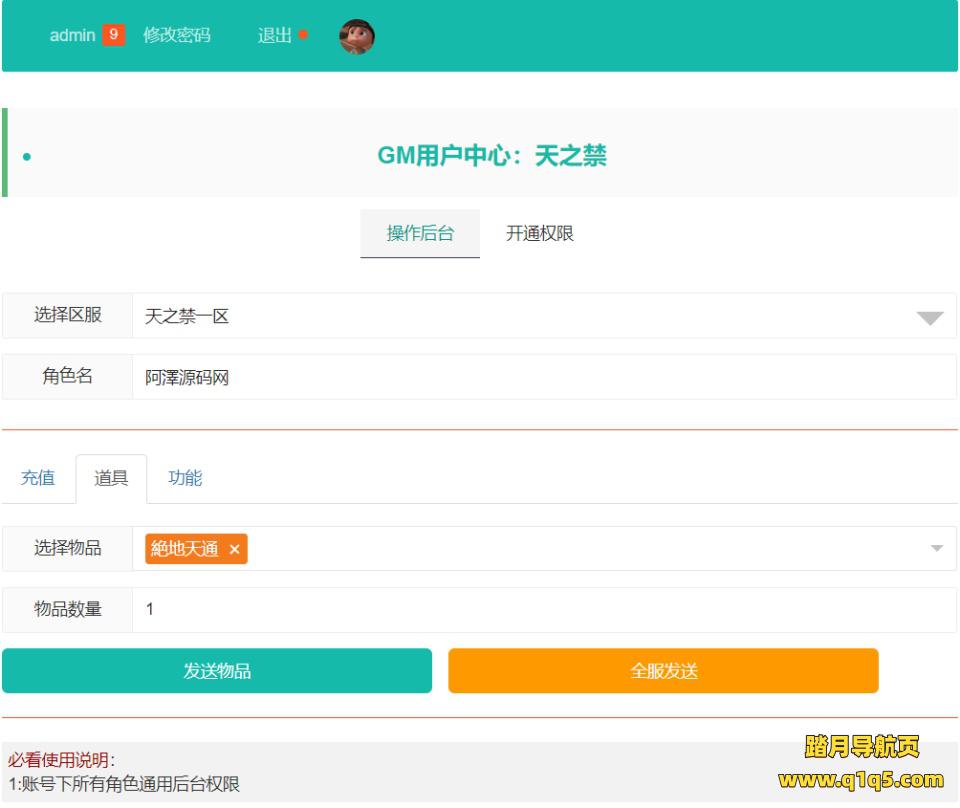This screenshot has height=808, width=960.
Task: Remove the 絶地天通 item tag
Action: click(234, 549)
